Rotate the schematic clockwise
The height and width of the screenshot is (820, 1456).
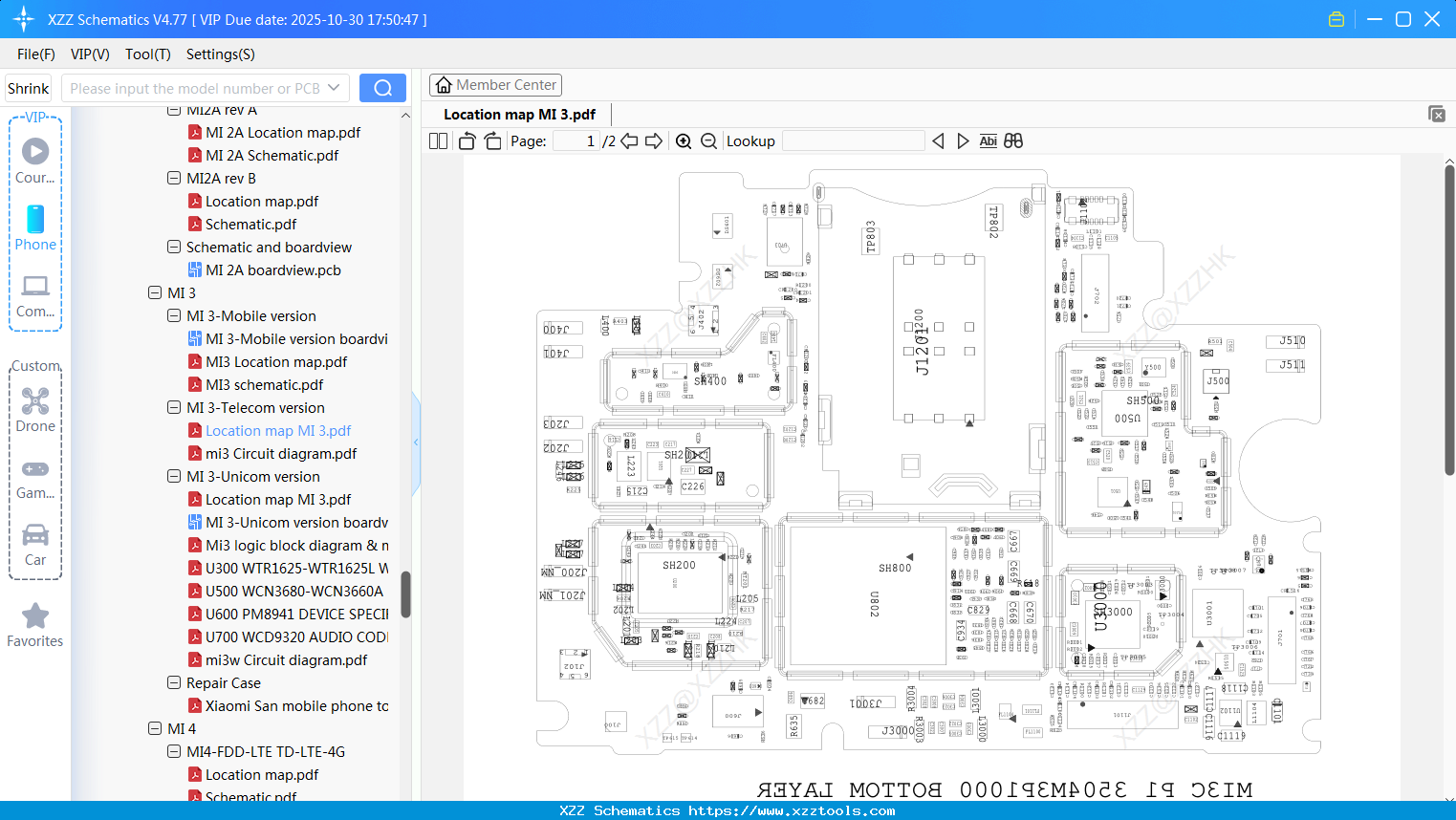491,140
